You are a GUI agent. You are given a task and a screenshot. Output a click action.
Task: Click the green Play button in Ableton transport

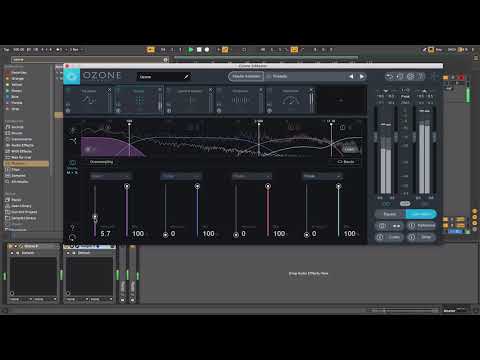(x=191, y=50)
